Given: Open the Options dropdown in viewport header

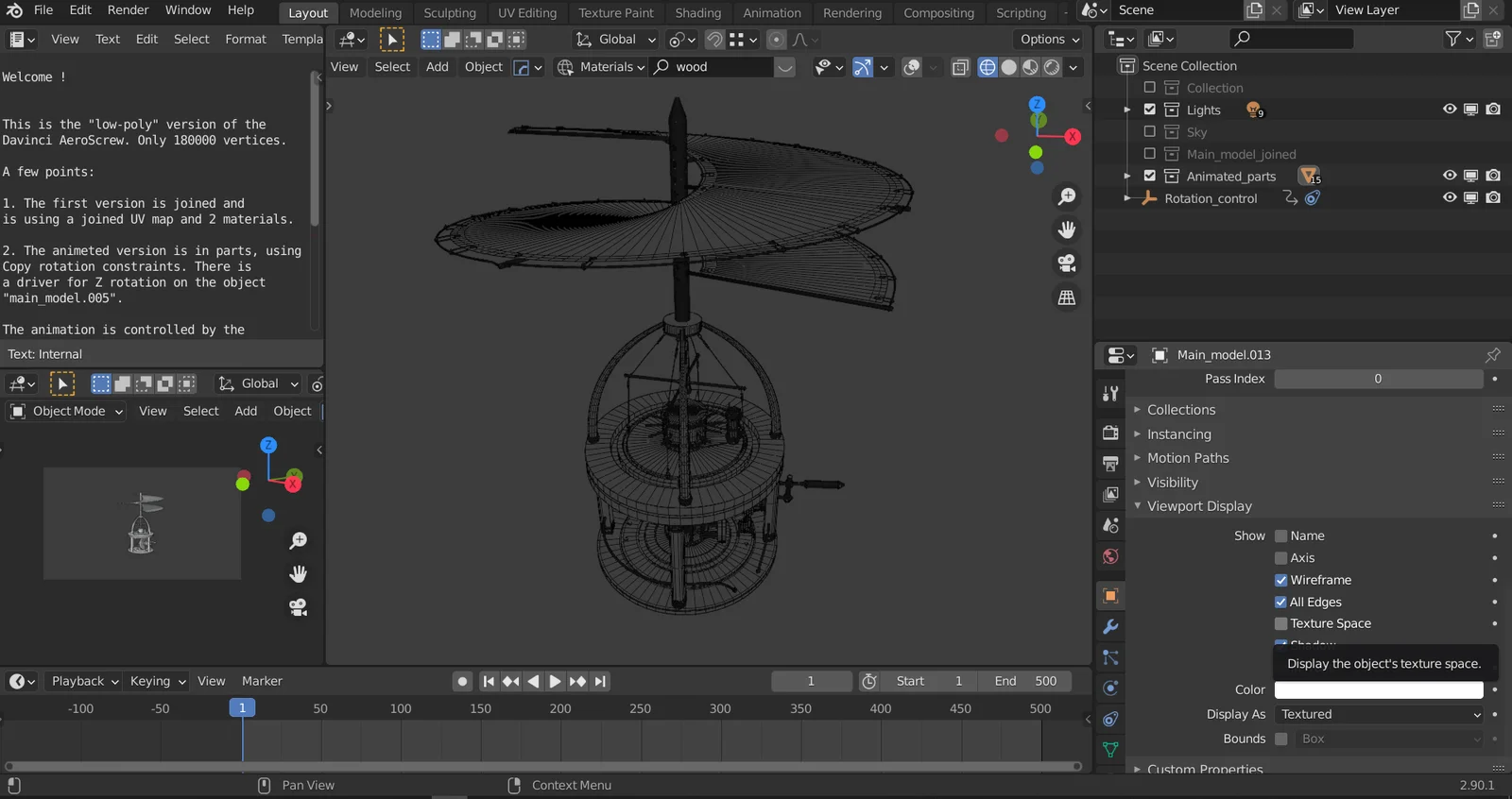Looking at the screenshot, I should [x=1050, y=40].
